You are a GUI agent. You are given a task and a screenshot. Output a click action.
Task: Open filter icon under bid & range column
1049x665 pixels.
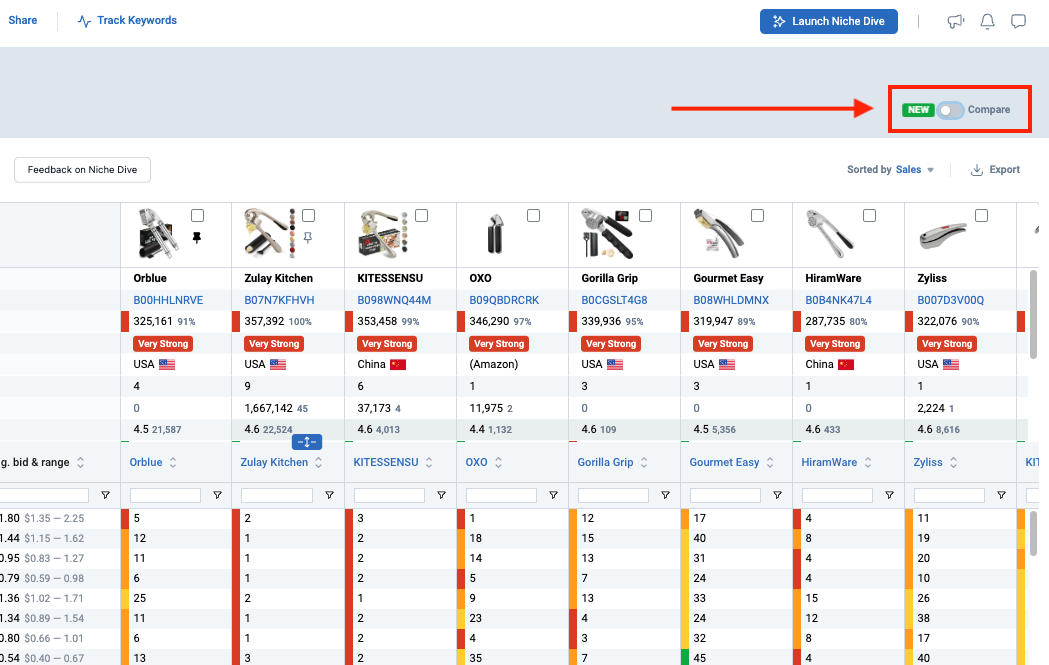pyautogui.click(x=106, y=495)
